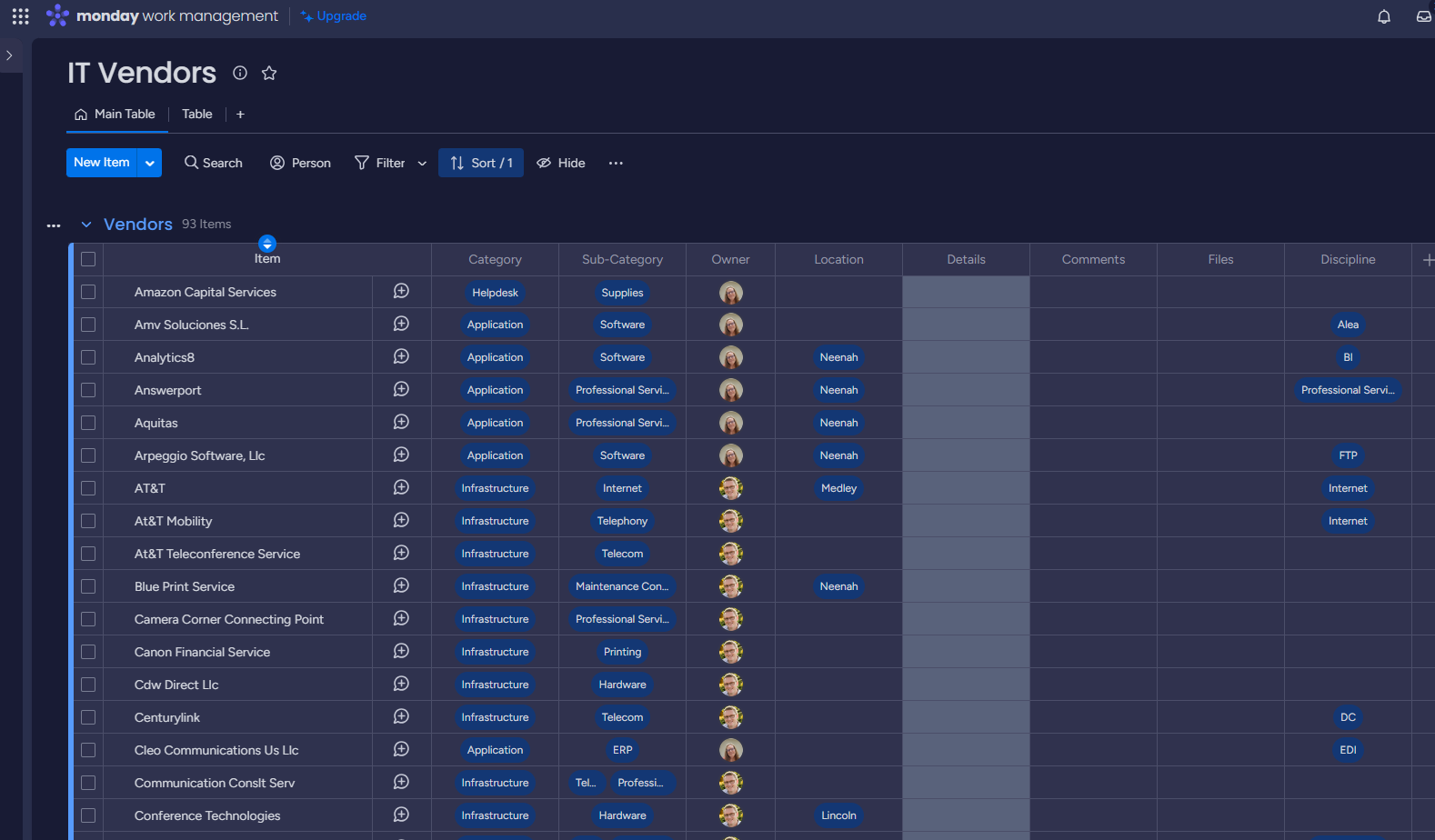Screen dimensions: 1435x840
Task: Star the IT Vendors board
Action: coord(269,73)
